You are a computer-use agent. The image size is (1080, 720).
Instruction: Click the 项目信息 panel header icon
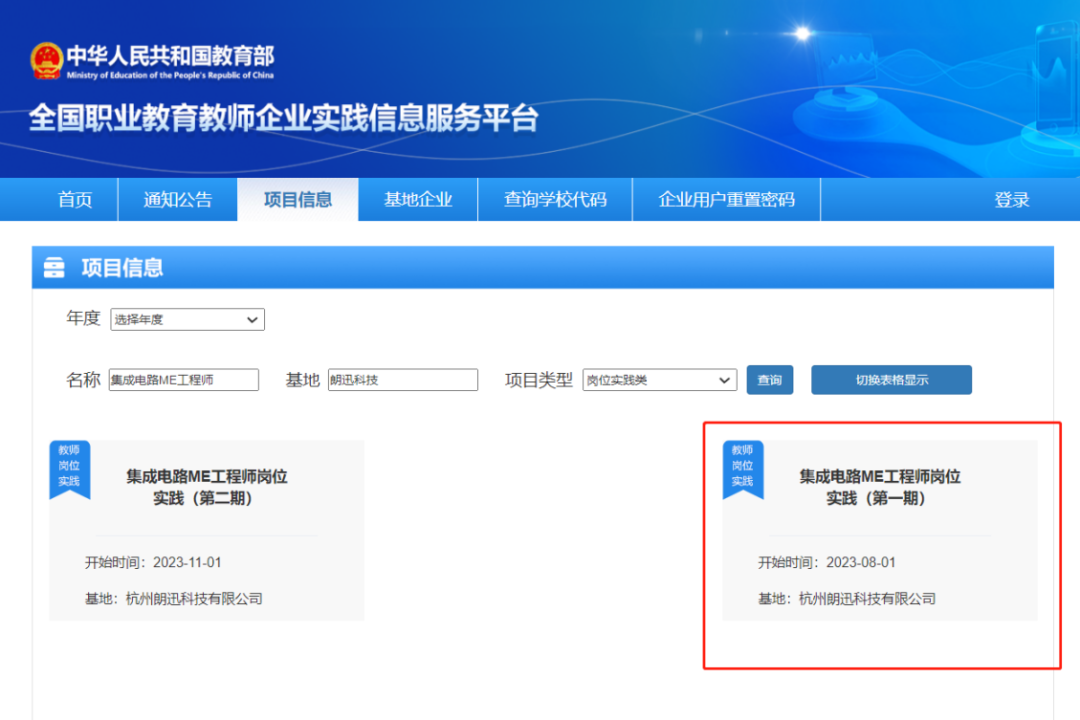(x=54, y=267)
